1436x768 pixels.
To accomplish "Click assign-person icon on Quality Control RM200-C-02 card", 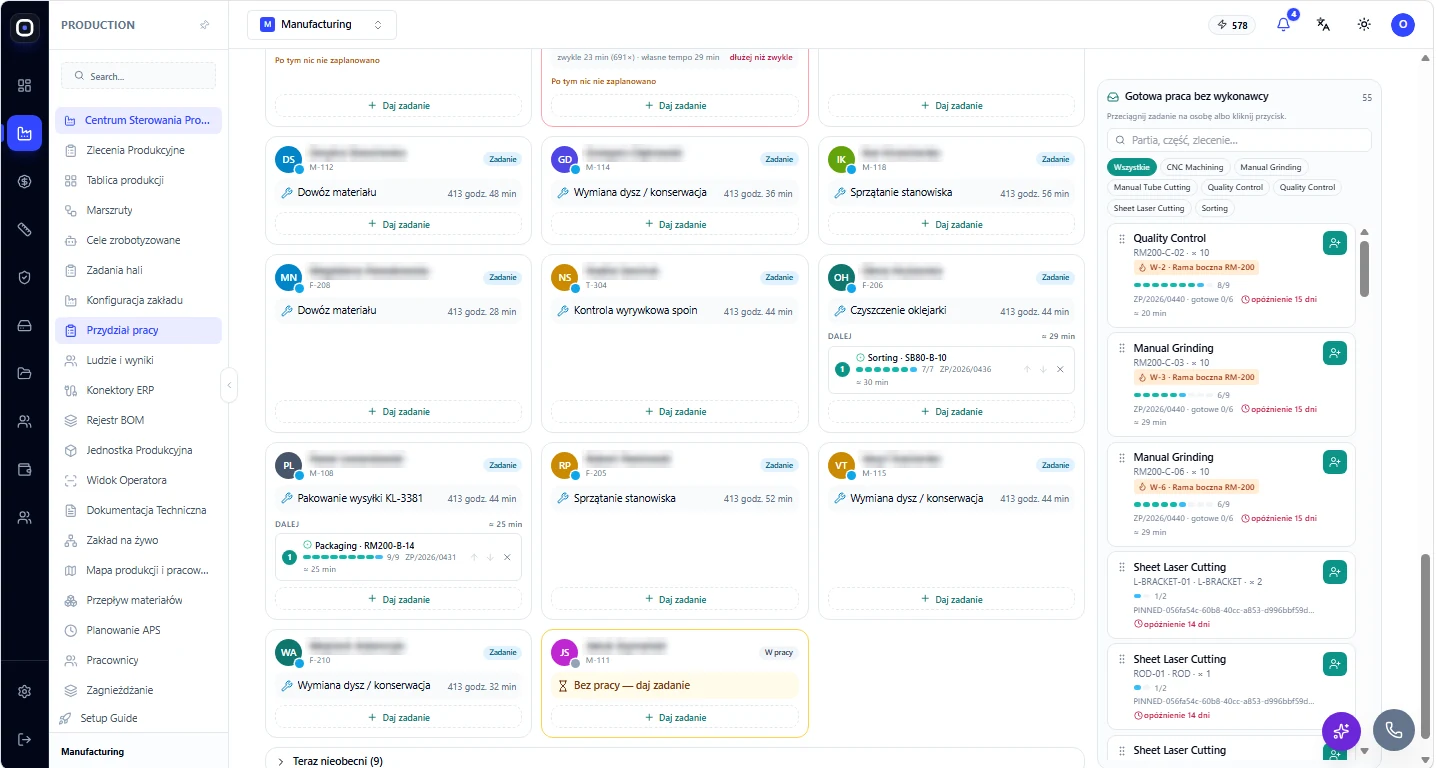I will click(1334, 243).
